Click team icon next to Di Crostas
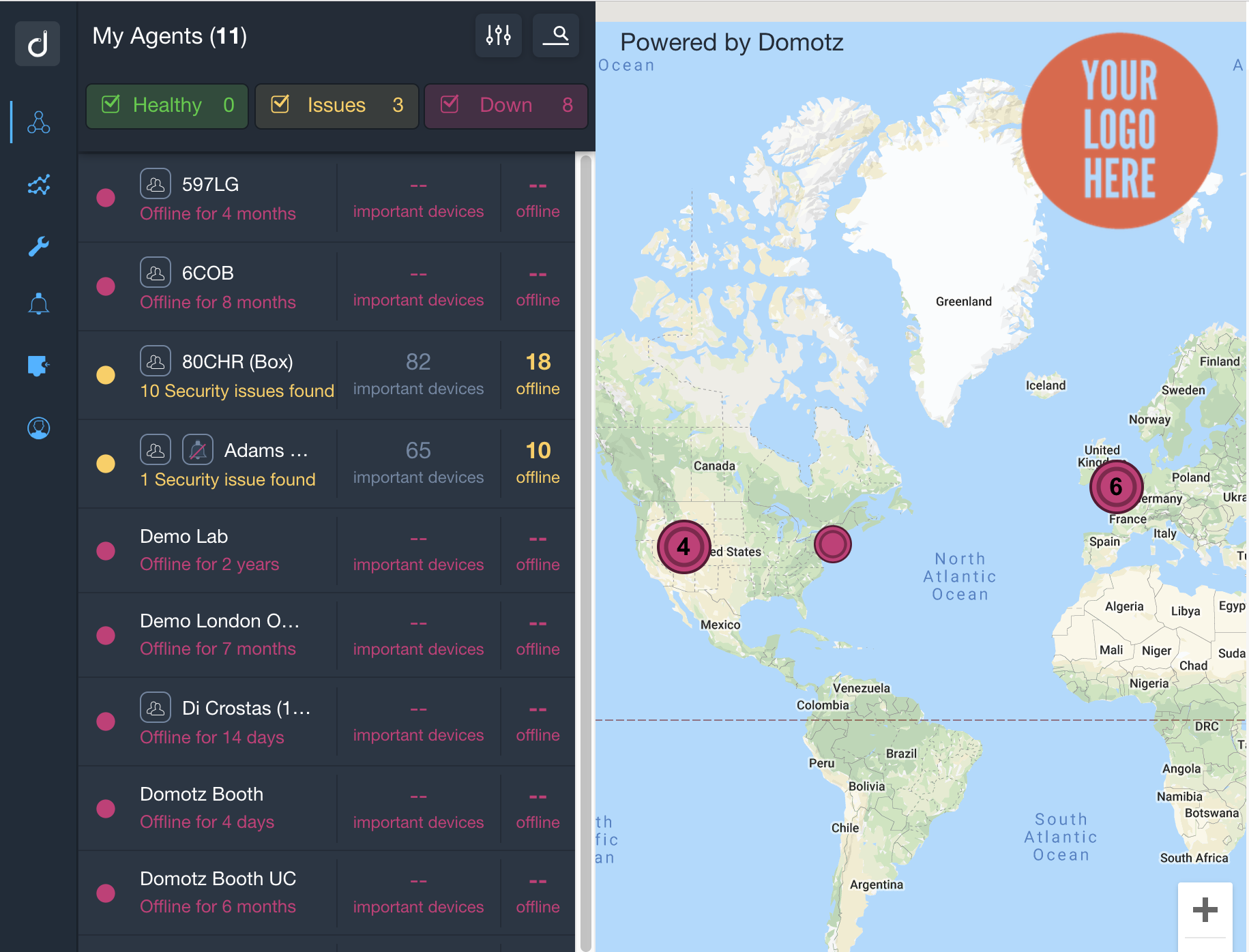 156,707
